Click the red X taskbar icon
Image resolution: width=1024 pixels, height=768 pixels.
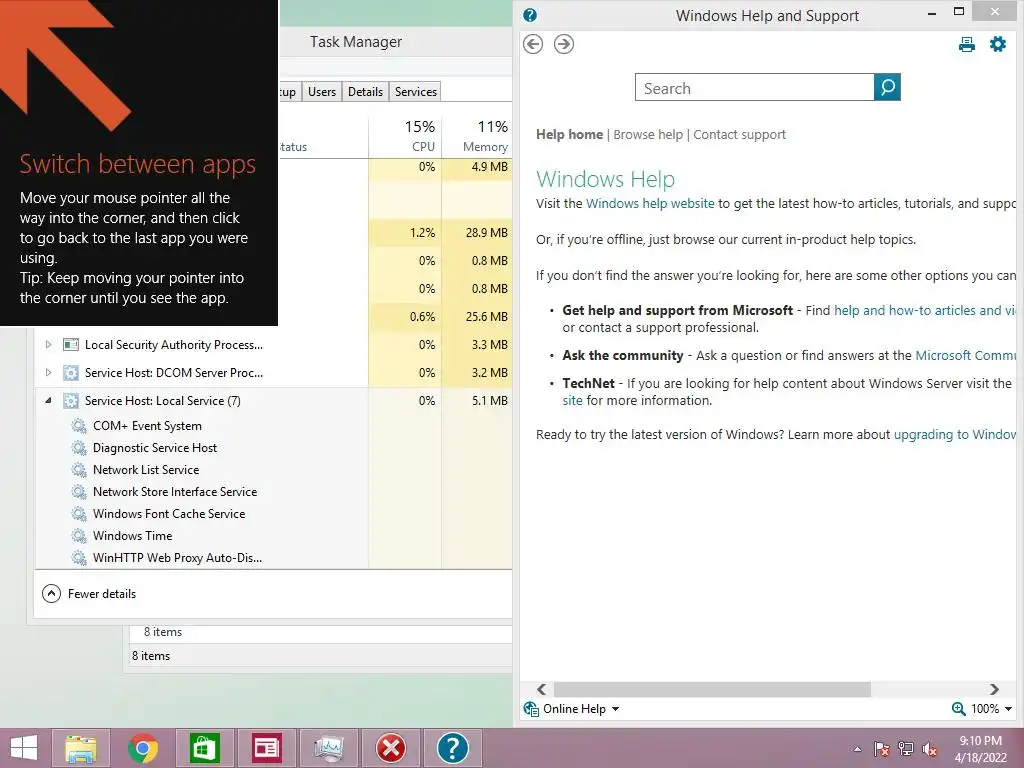[x=391, y=748]
